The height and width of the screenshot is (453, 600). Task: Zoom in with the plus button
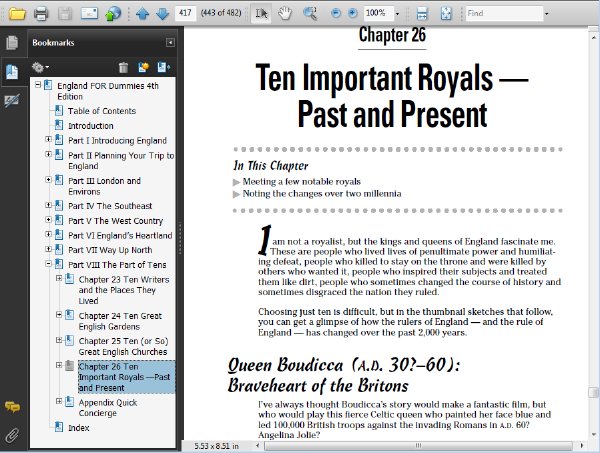(x=353, y=13)
